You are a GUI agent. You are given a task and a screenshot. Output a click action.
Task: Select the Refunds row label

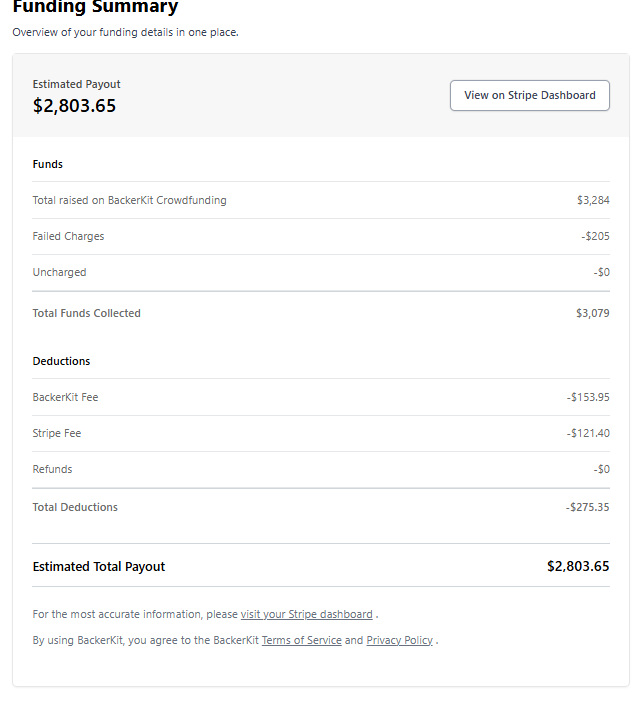(52, 469)
